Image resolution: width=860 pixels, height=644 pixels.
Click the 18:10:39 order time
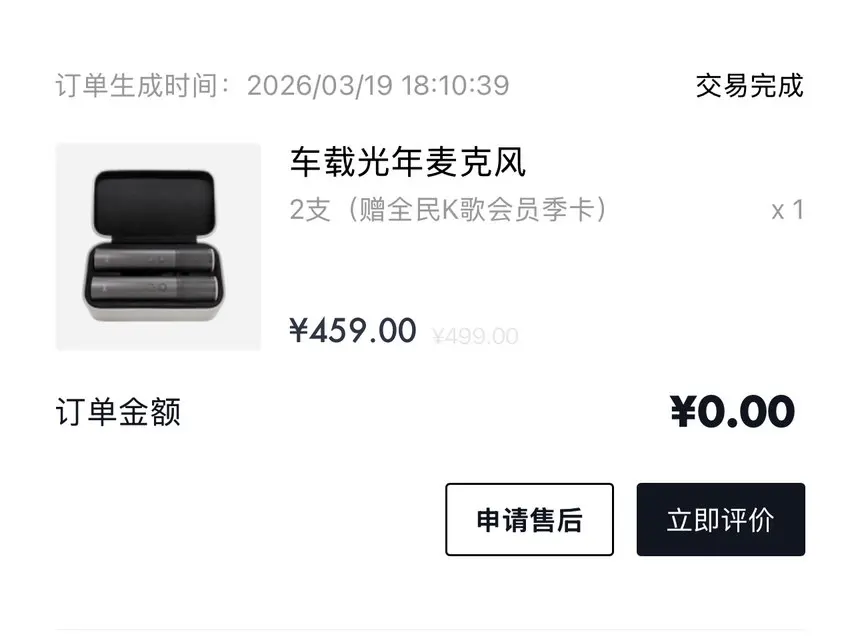tap(455, 86)
